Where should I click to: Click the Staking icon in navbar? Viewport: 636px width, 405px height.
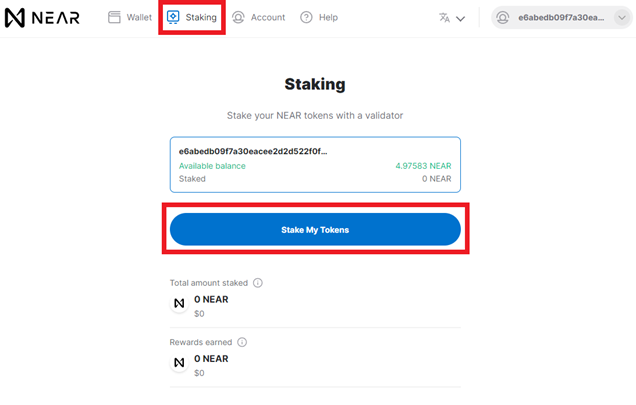point(173,17)
